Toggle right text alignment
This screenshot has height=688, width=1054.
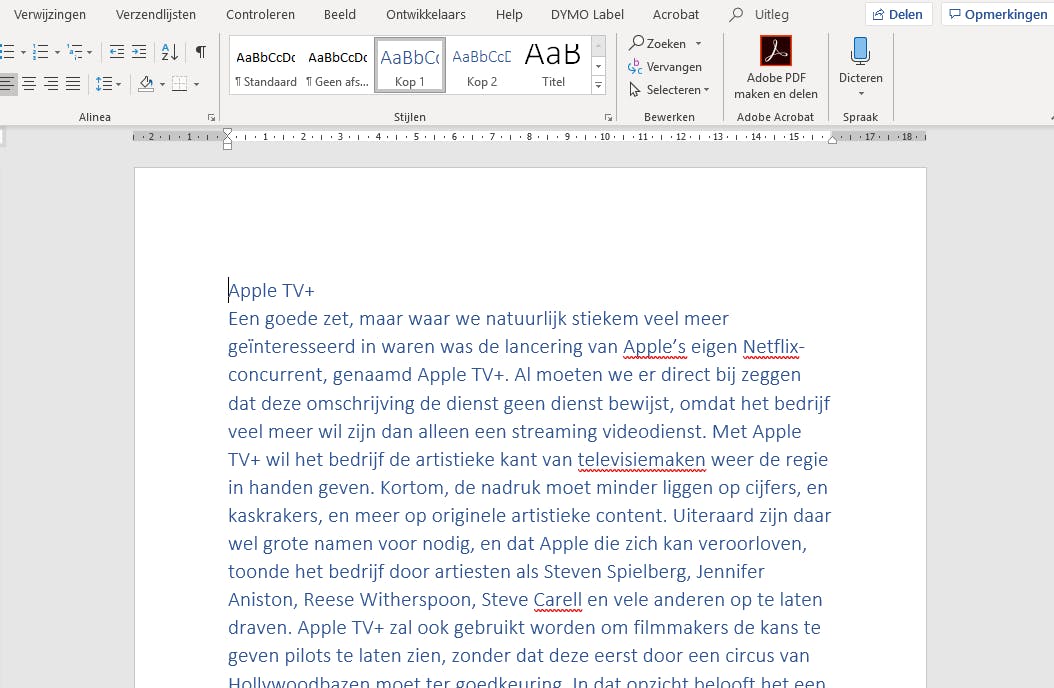pos(51,84)
